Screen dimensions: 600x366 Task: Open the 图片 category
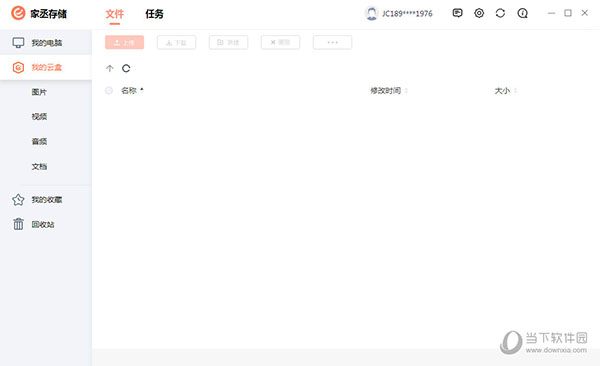pyautogui.click(x=39, y=92)
